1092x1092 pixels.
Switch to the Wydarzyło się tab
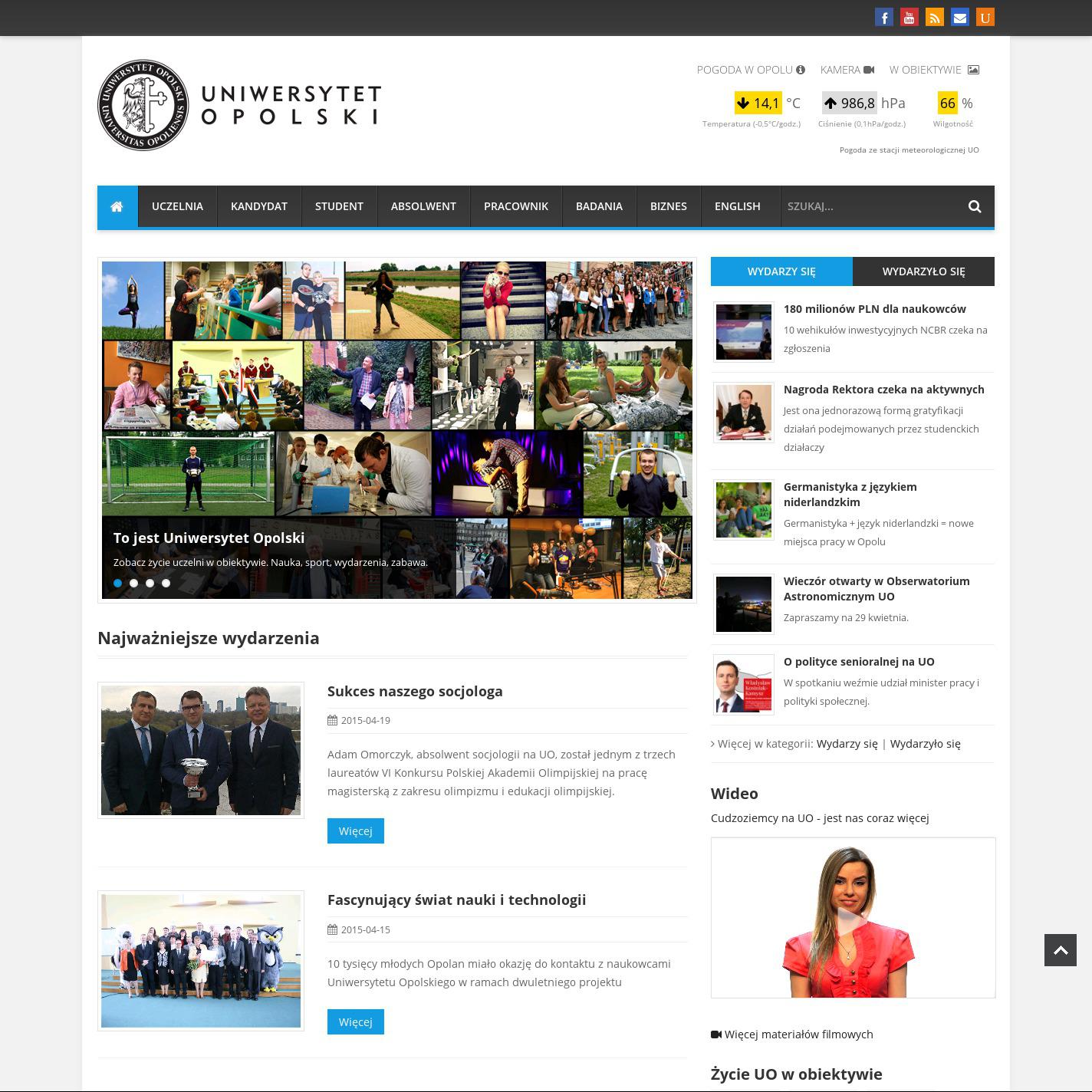(923, 271)
